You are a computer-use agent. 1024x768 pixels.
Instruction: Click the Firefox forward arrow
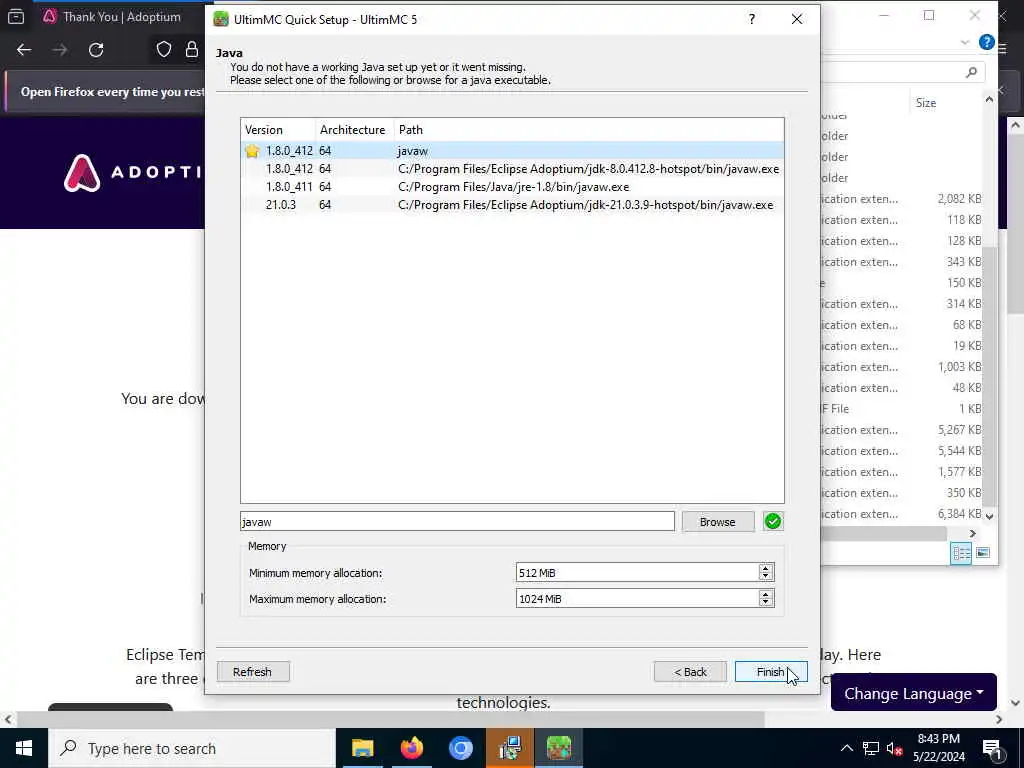click(x=60, y=50)
